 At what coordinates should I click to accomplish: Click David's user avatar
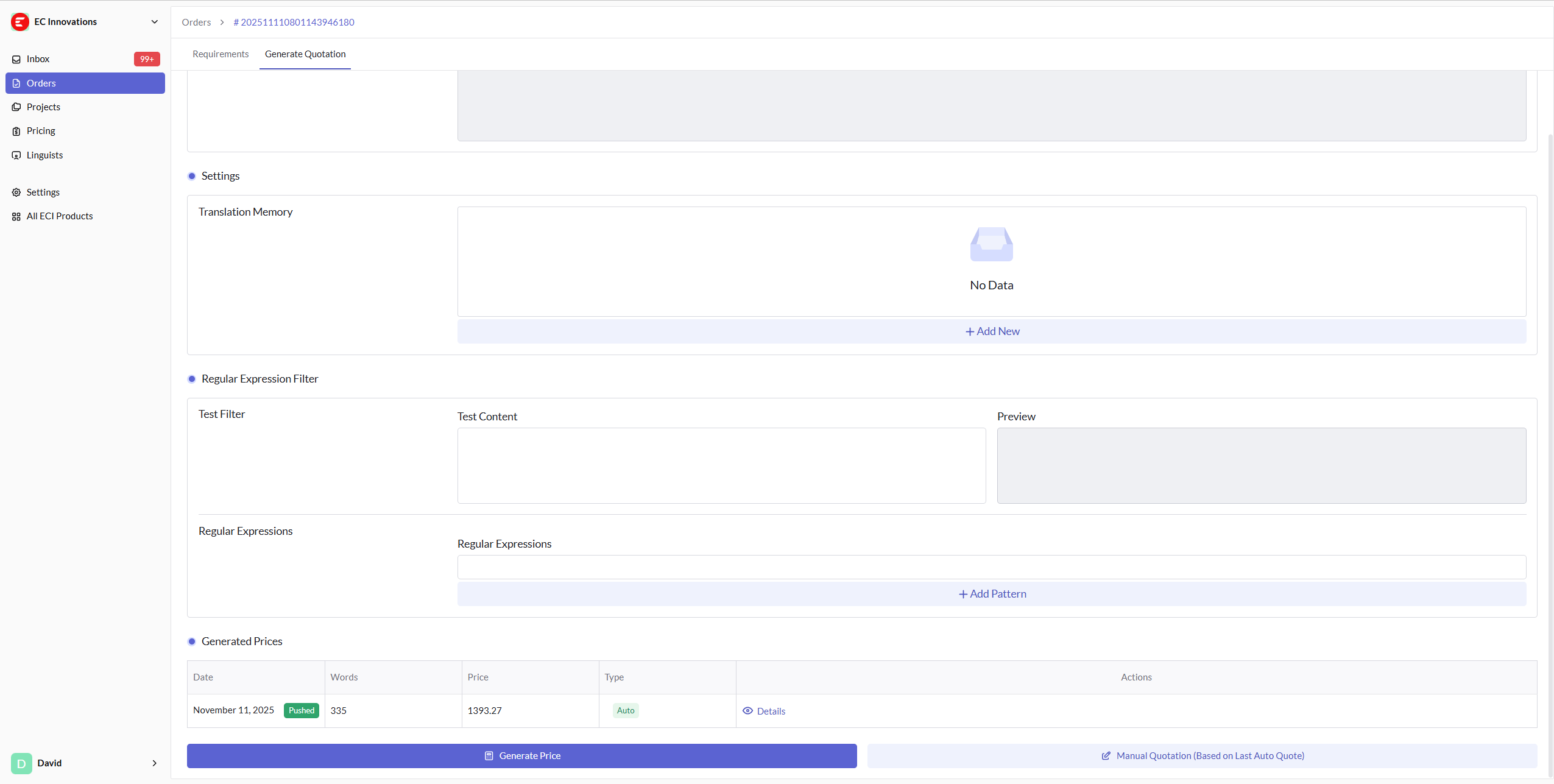pos(21,763)
